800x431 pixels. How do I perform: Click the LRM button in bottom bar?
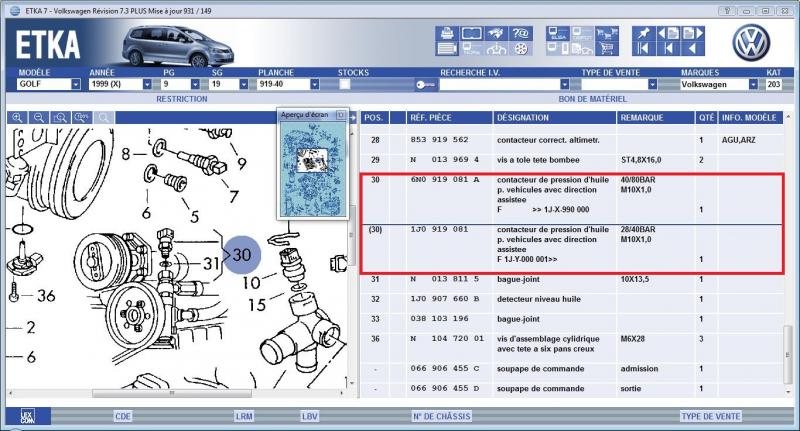(244, 416)
